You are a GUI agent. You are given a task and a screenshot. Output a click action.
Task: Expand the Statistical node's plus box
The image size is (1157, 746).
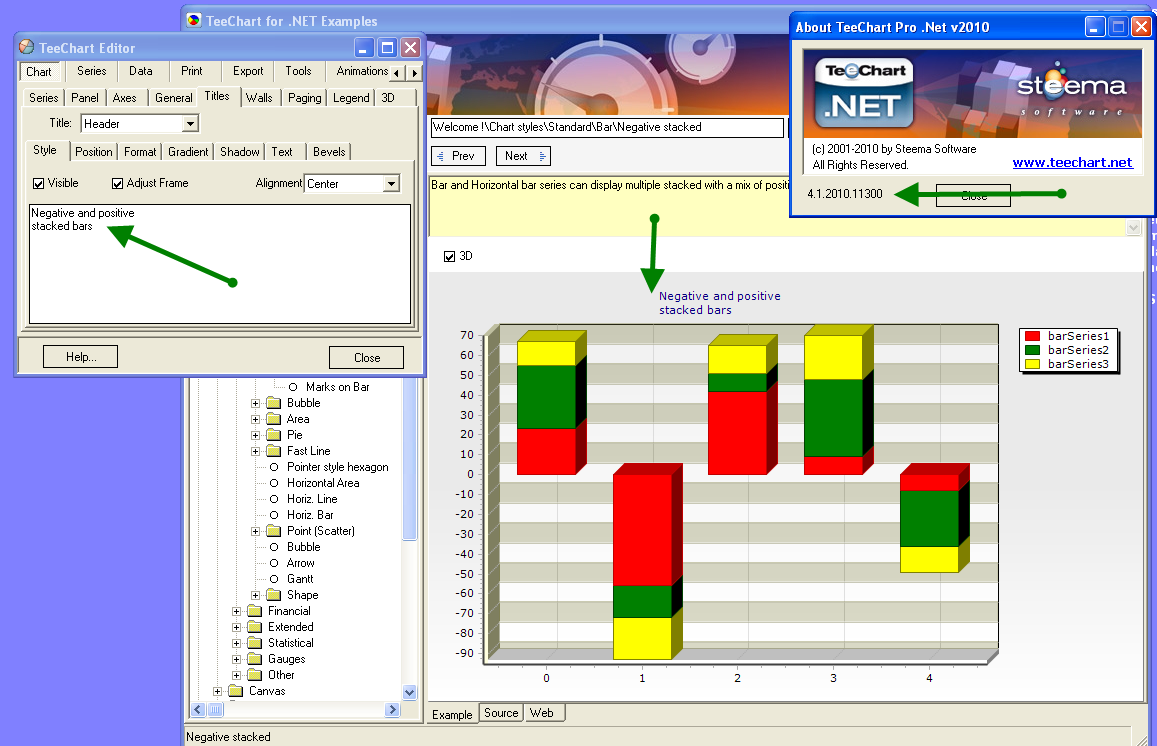[x=236, y=643]
